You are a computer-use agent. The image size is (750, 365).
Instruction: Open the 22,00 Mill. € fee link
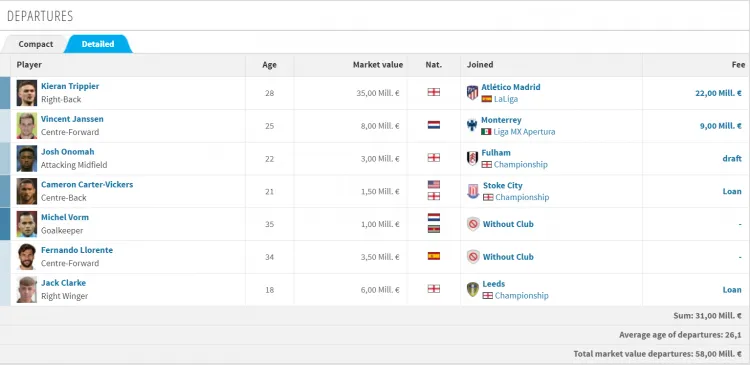[718, 93]
